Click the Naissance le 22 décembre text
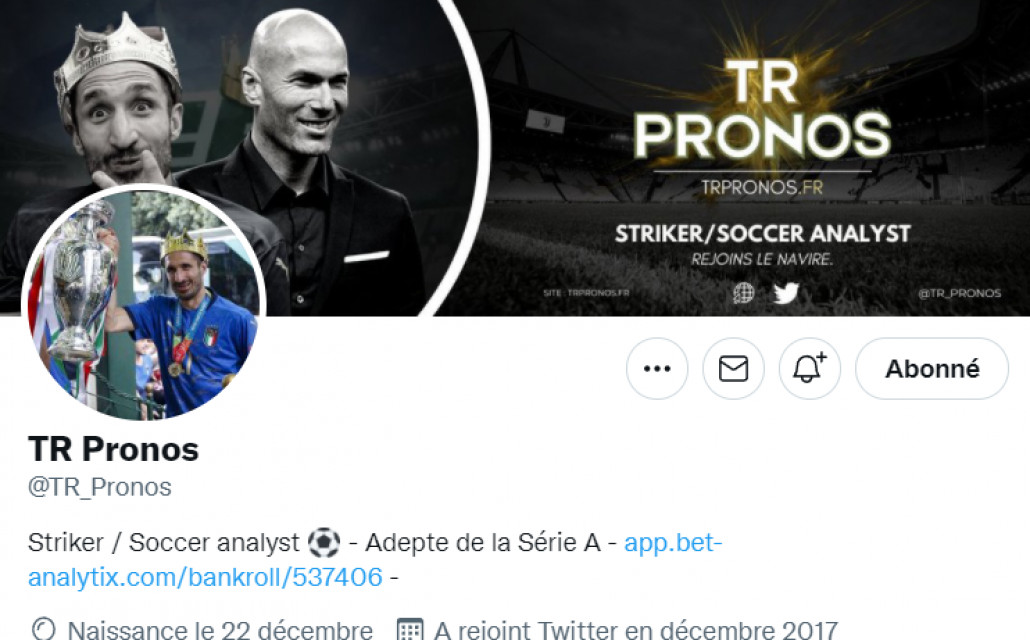The image size is (1030, 640). (x=220, y=630)
